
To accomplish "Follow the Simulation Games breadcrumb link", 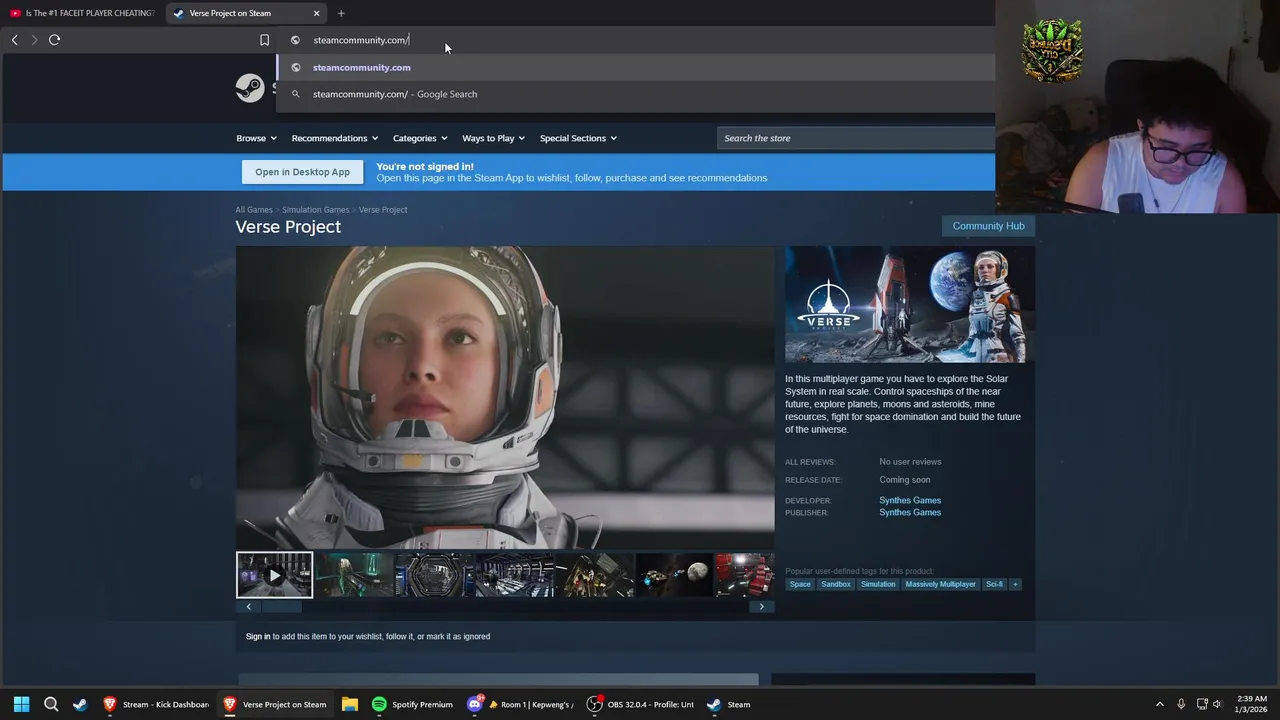I will point(315,210).
